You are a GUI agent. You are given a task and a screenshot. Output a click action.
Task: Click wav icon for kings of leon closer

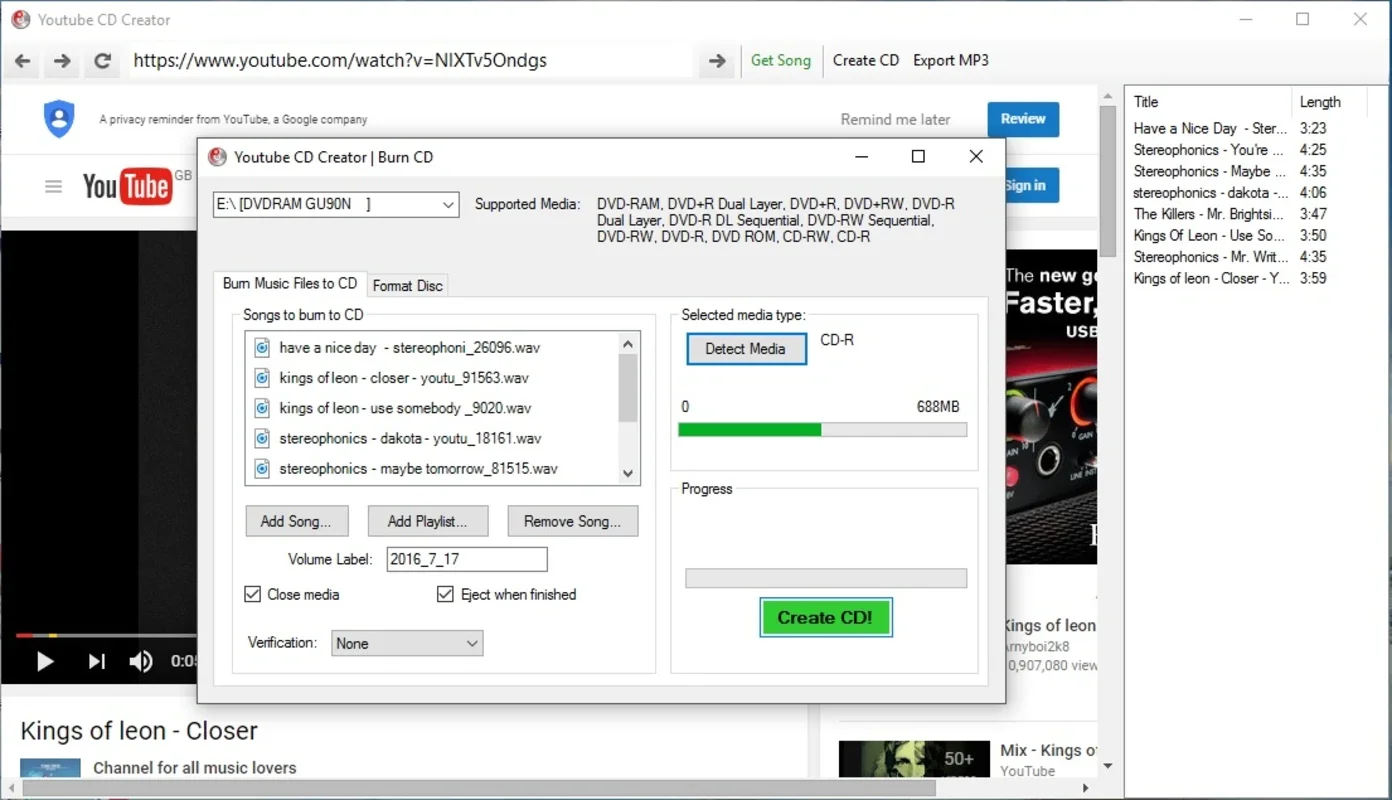coord(262,378)
